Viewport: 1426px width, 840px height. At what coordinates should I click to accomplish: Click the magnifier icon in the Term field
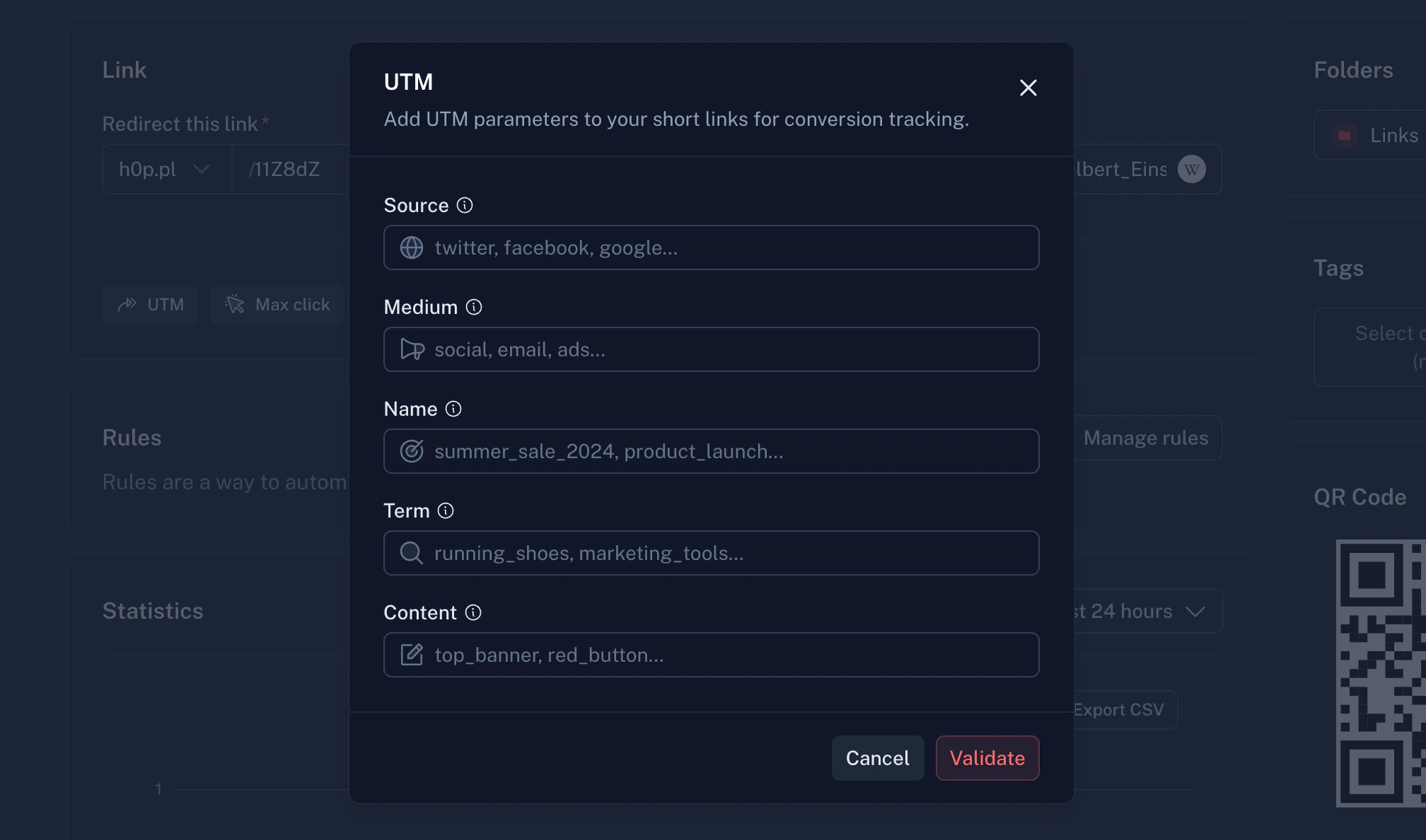pyautogui.click(x=411, y=553)
